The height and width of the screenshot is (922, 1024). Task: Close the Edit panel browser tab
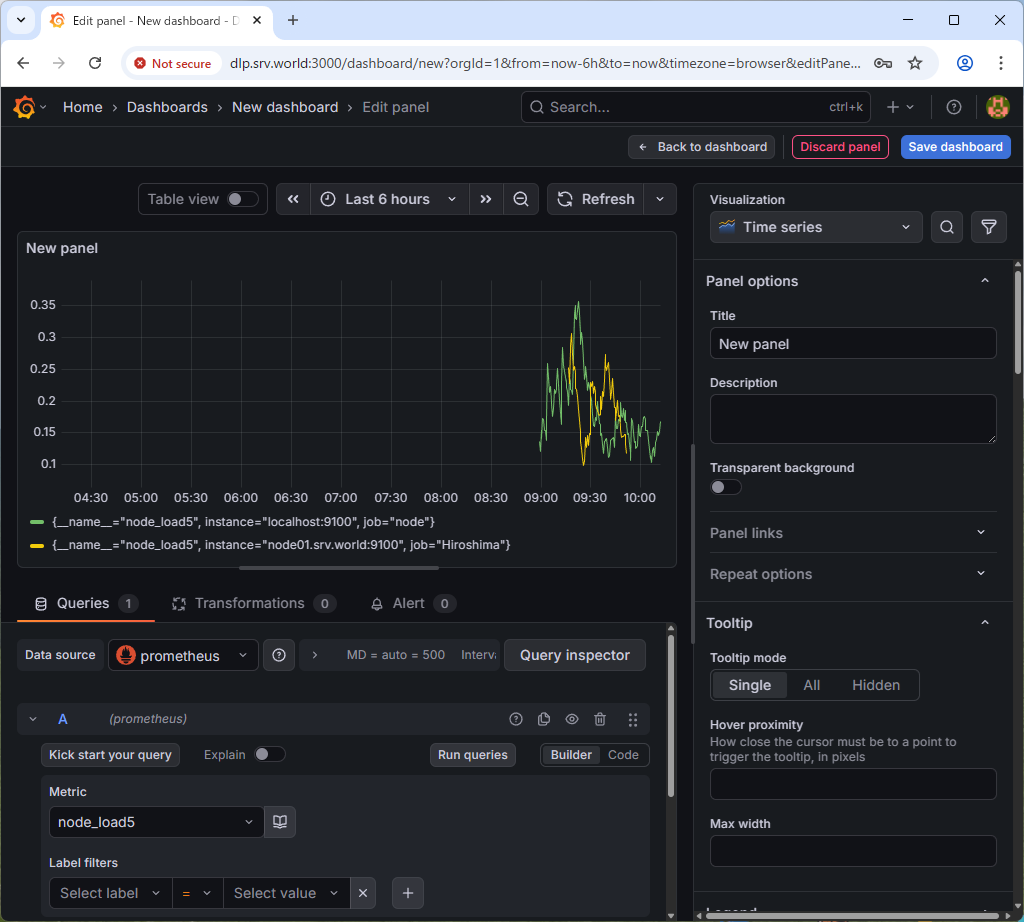[257, 20]
